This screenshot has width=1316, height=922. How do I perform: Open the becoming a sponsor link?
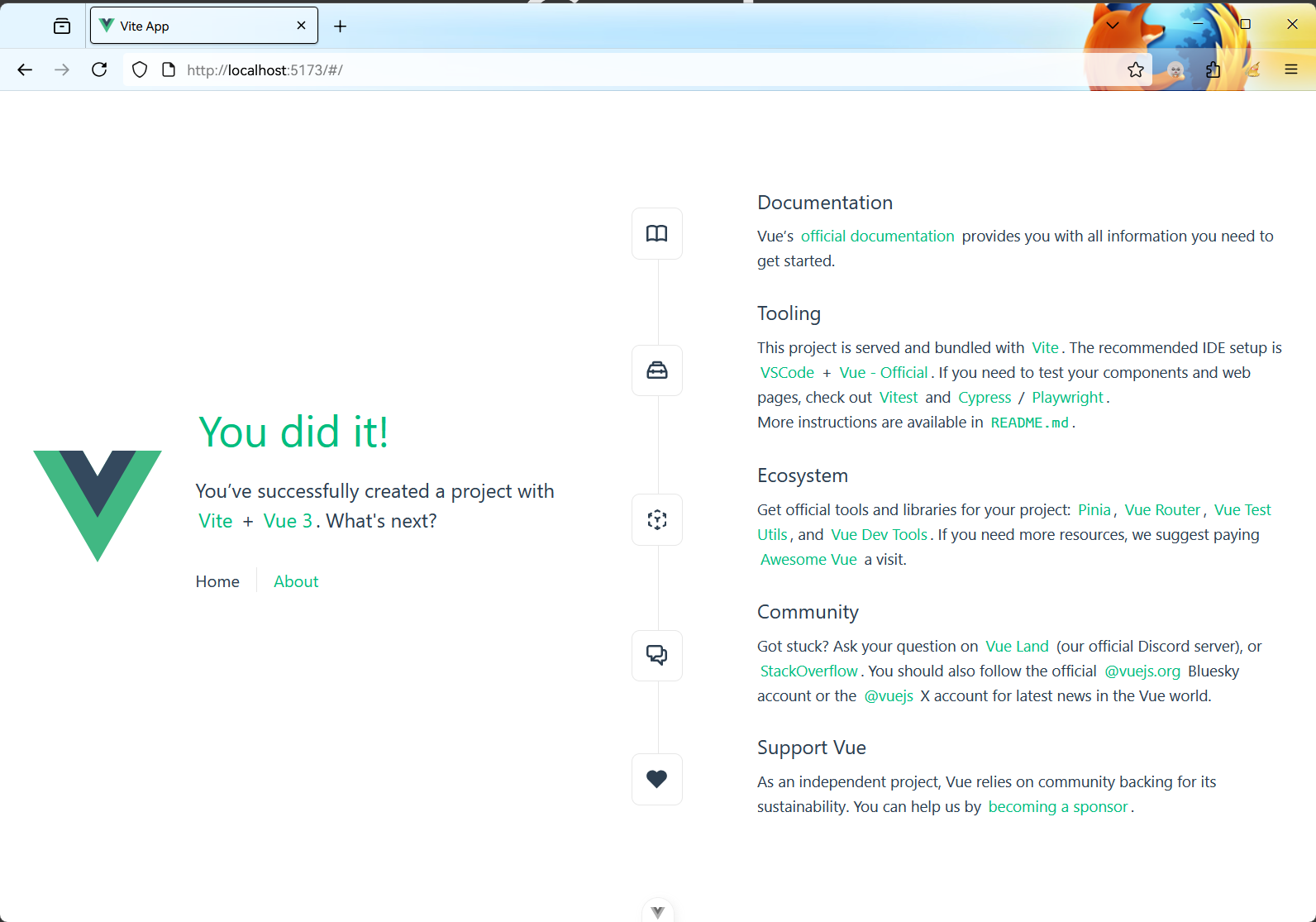coord(1058,806)
